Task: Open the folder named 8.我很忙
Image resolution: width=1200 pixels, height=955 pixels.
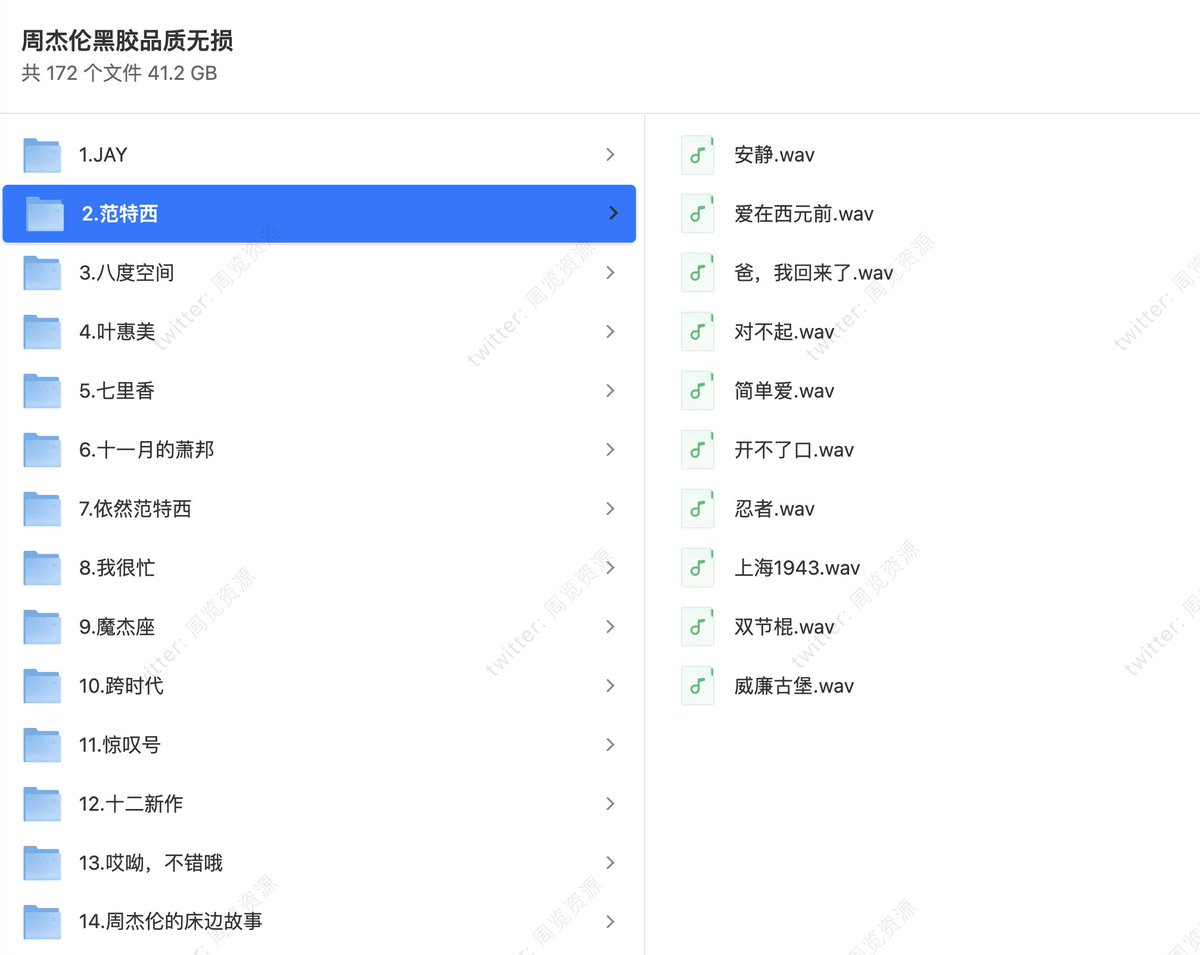Action: (117, 568)
